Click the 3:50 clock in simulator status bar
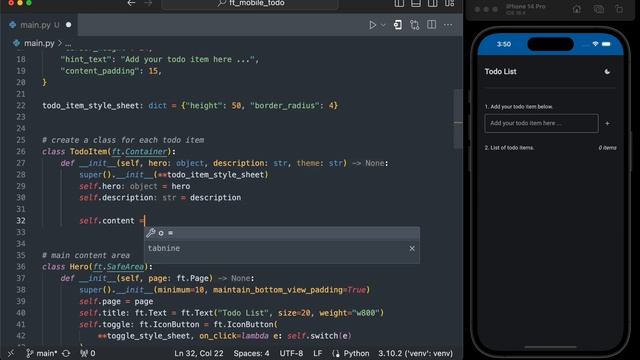 click(x=504, y=44)
